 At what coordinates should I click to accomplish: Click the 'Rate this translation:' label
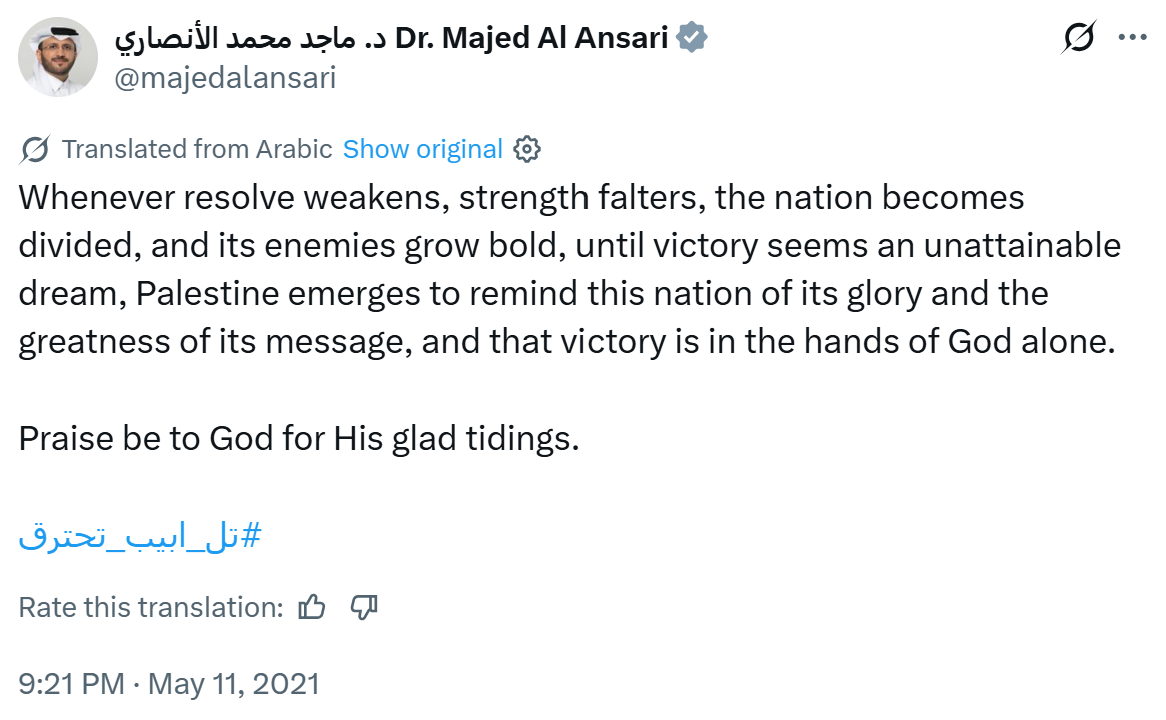151,607
